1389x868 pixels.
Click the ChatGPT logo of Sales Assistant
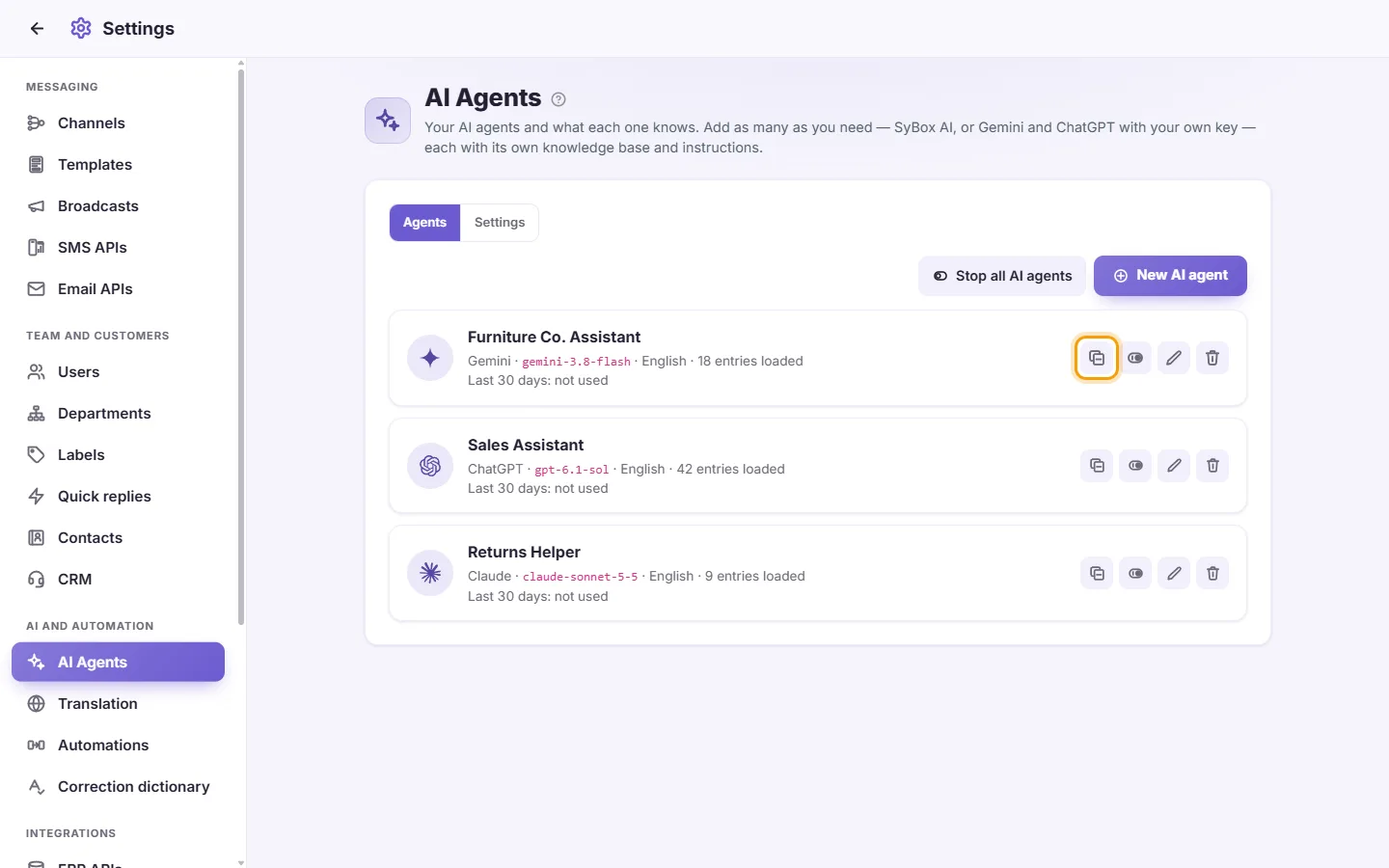430,466
